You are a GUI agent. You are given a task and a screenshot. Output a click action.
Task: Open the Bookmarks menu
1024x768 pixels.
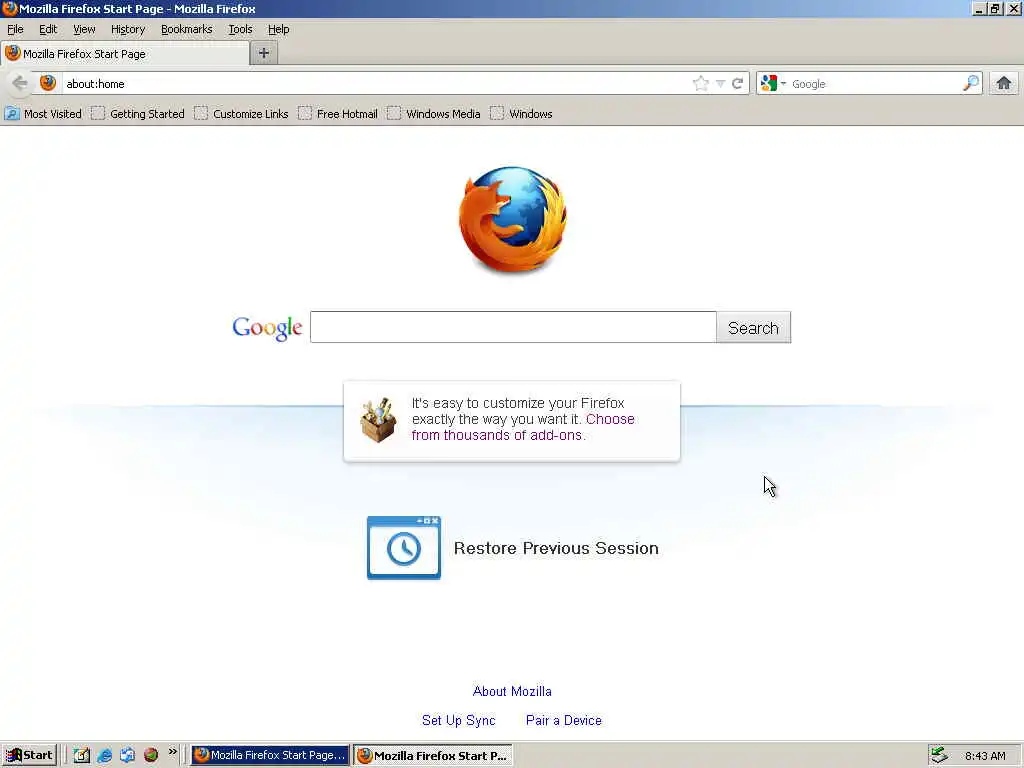(186, 29)
